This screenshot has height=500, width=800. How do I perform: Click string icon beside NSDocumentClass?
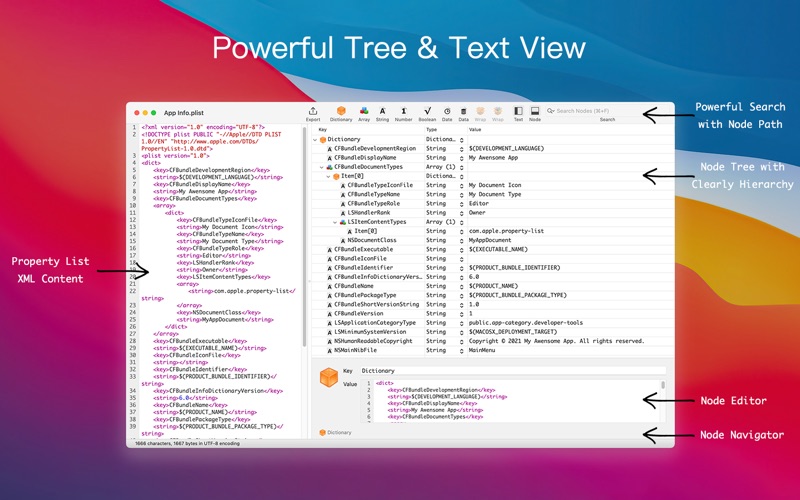tap(343, 241)
